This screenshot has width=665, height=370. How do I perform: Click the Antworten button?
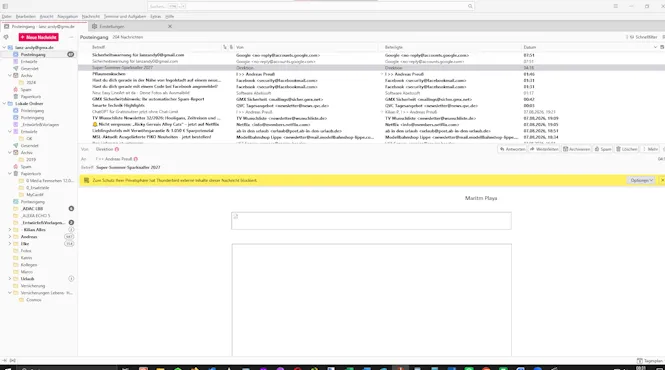[x=512, y=149]
